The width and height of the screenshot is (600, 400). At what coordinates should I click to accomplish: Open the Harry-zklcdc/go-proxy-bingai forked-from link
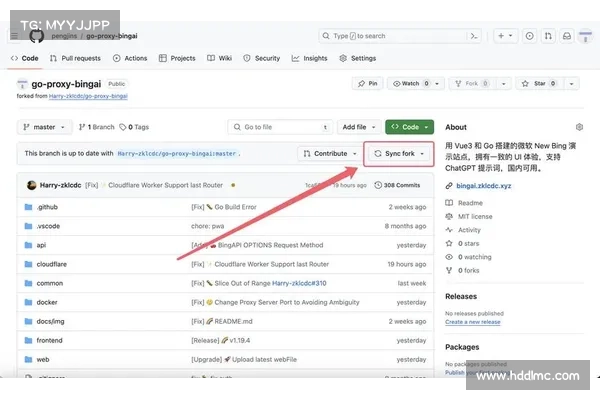click(88, 96)
